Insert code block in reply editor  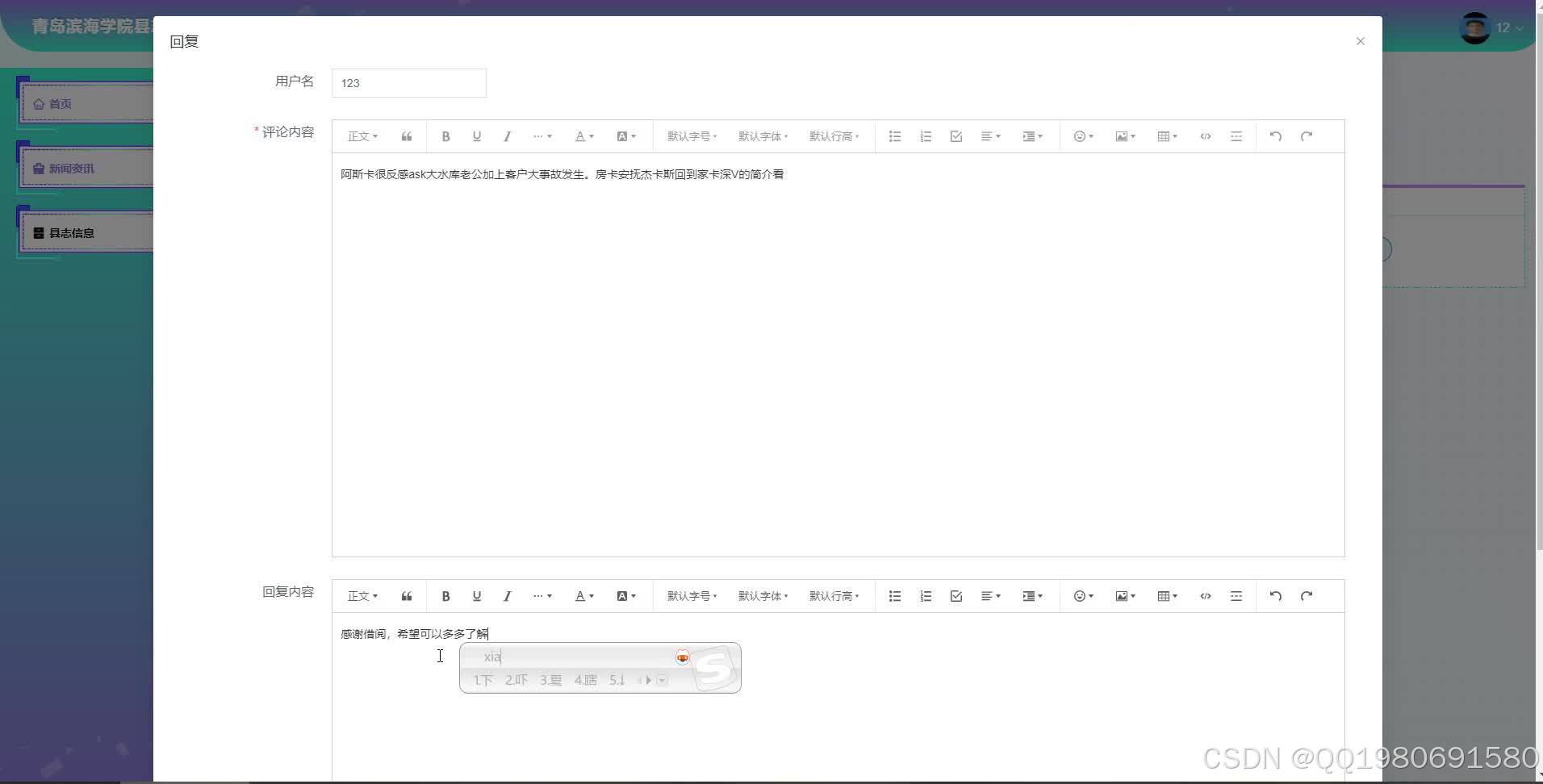pos(1206,596)
